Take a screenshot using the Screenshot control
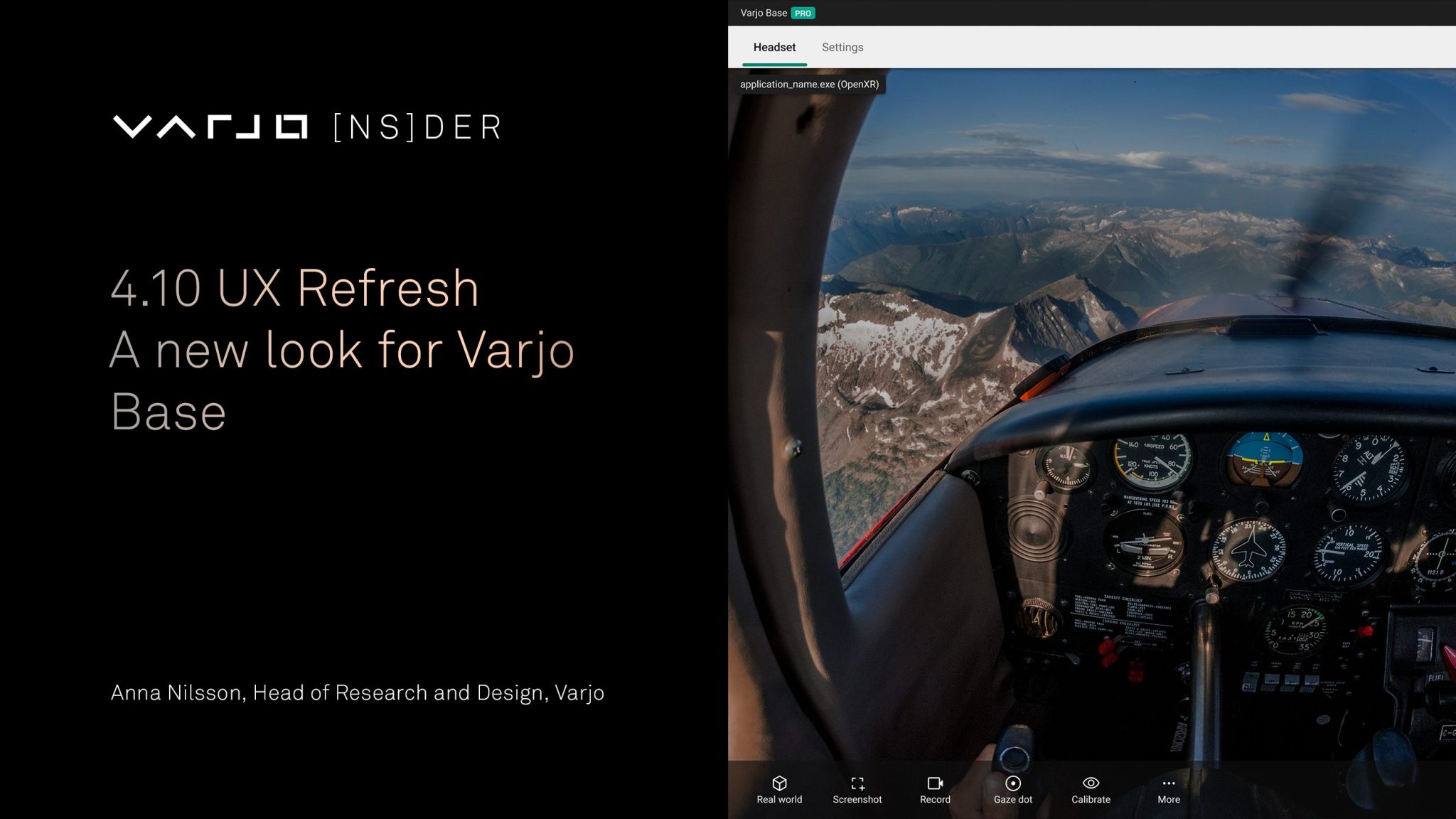1456x819 pixels. coord(858,789)
